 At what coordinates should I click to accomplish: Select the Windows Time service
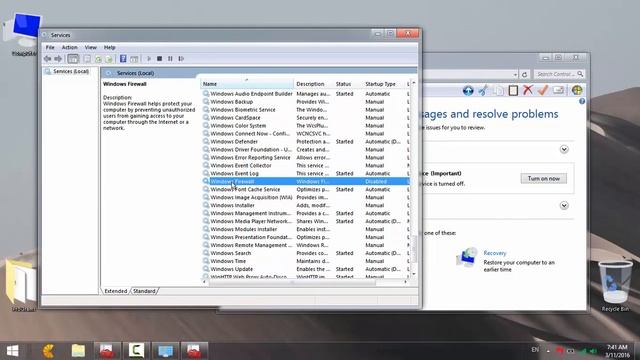(306, 261)
